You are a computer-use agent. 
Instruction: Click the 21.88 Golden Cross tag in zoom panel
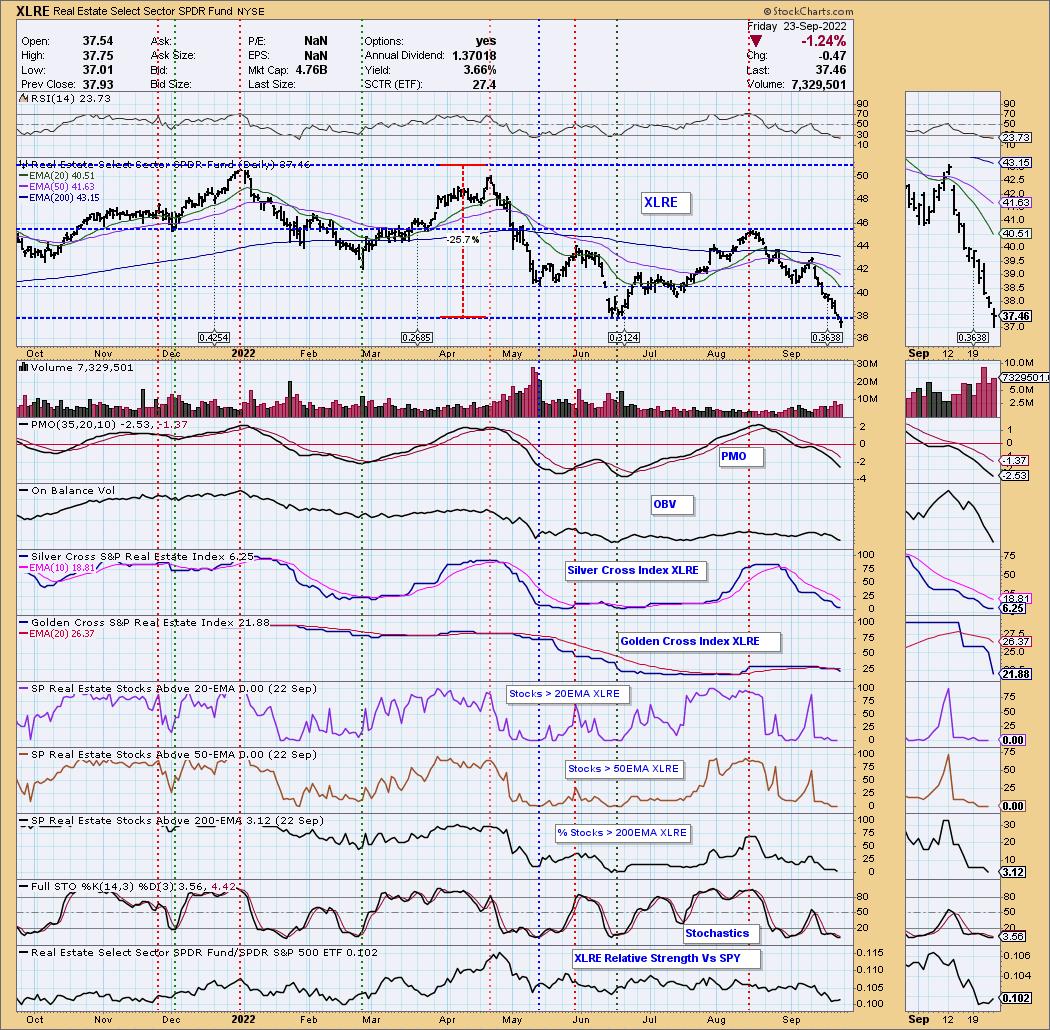[1015, 674]
